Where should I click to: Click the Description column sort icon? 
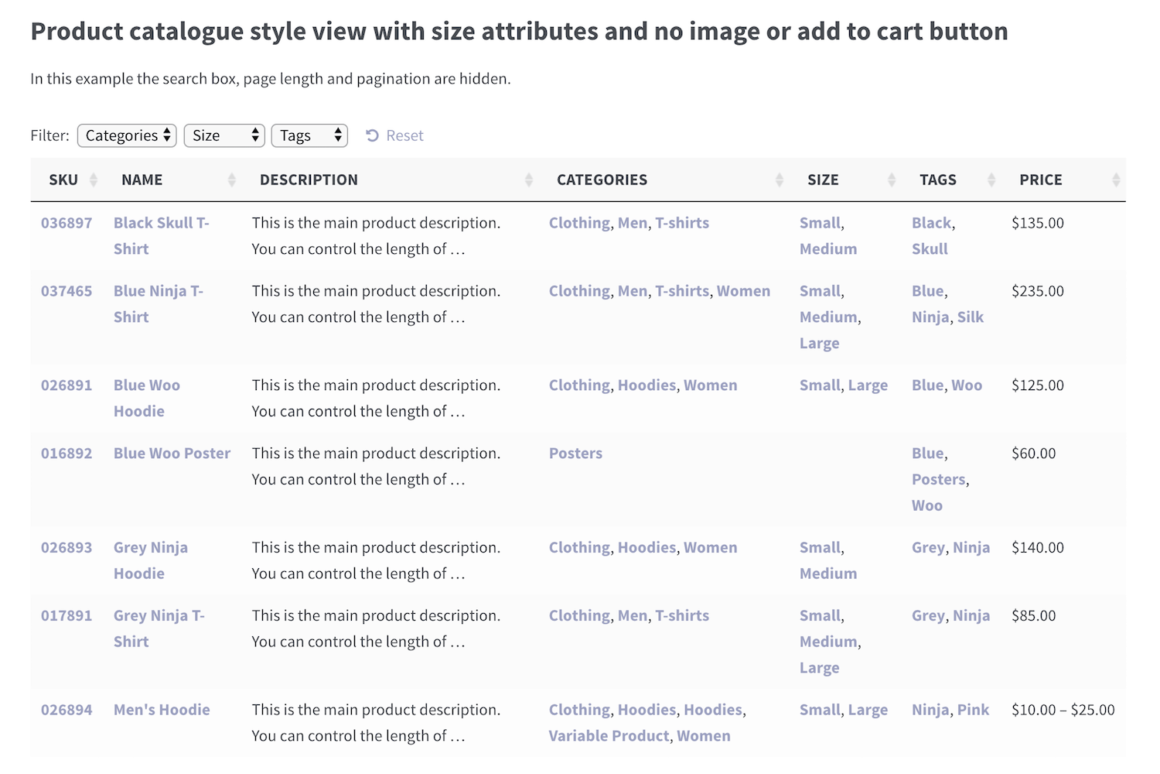point(528,179)
